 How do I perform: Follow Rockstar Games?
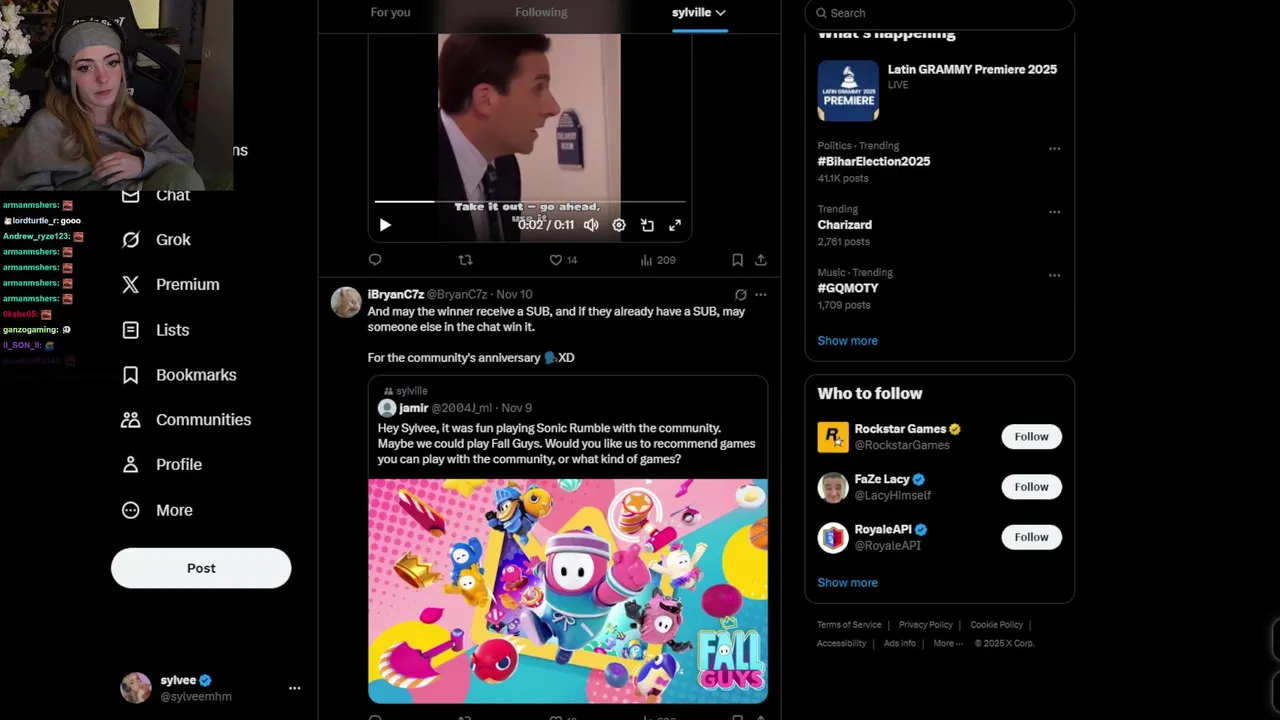pyautogui.click(x=1031, y=437)
